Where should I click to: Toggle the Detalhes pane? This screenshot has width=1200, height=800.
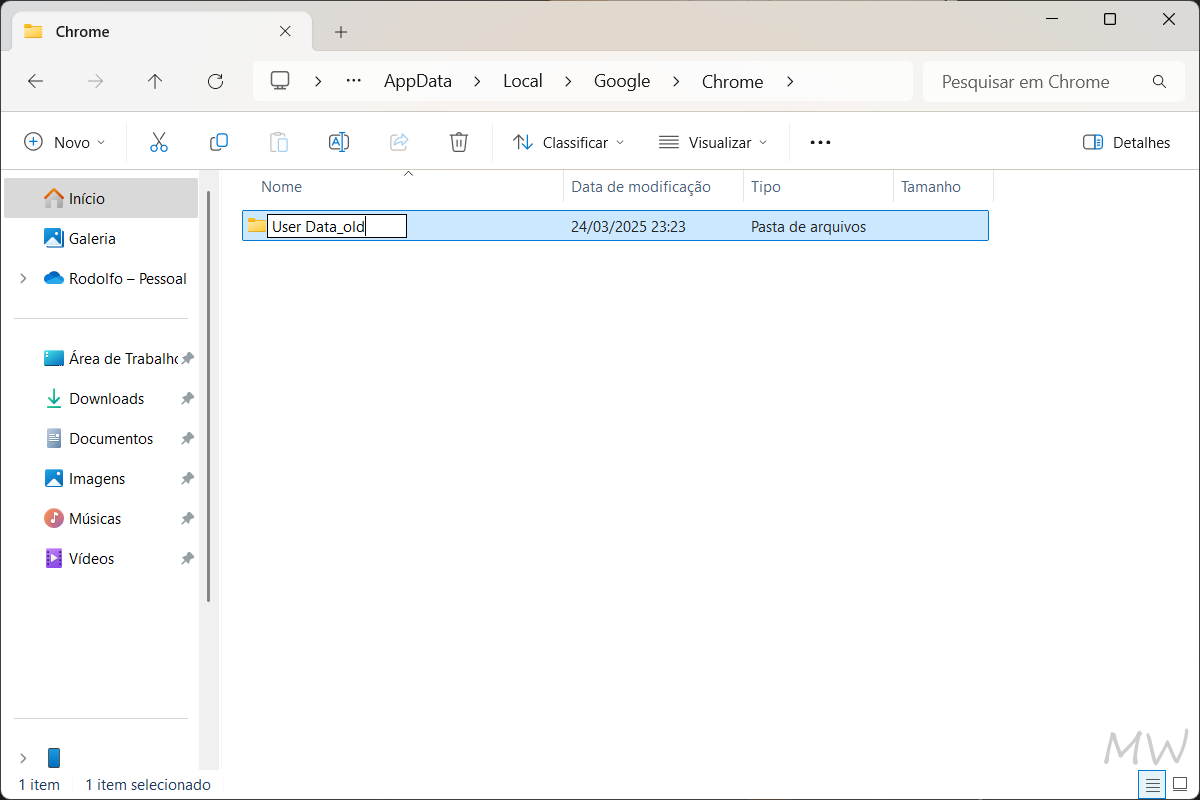click(x=1126, y=141)
